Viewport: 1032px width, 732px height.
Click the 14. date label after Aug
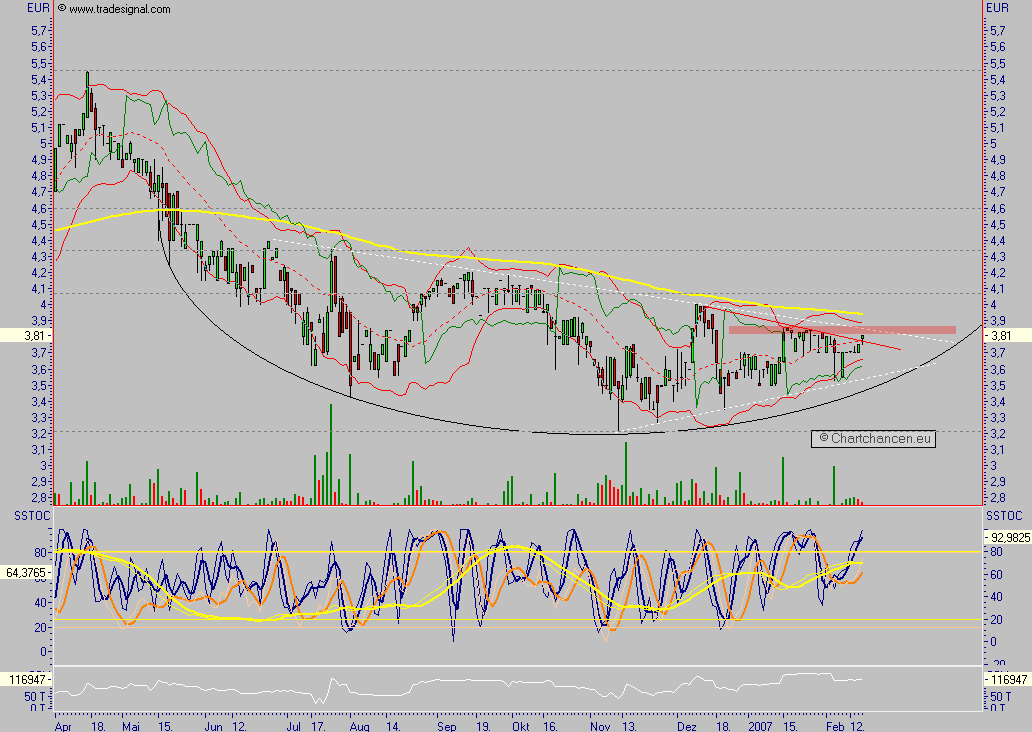point(393,726)
